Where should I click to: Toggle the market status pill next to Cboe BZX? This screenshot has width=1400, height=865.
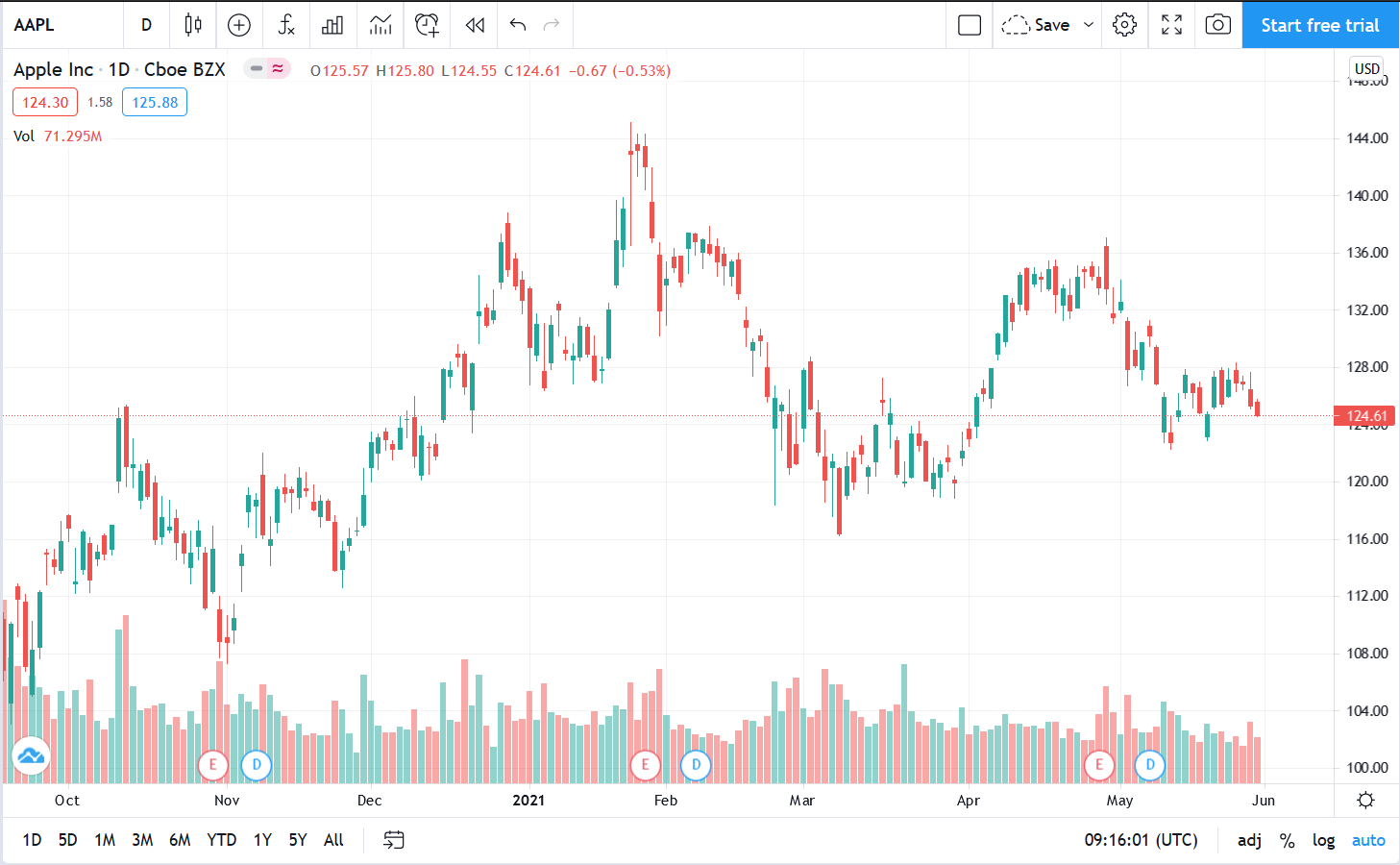pyautogui.click(x=266, y=69)
